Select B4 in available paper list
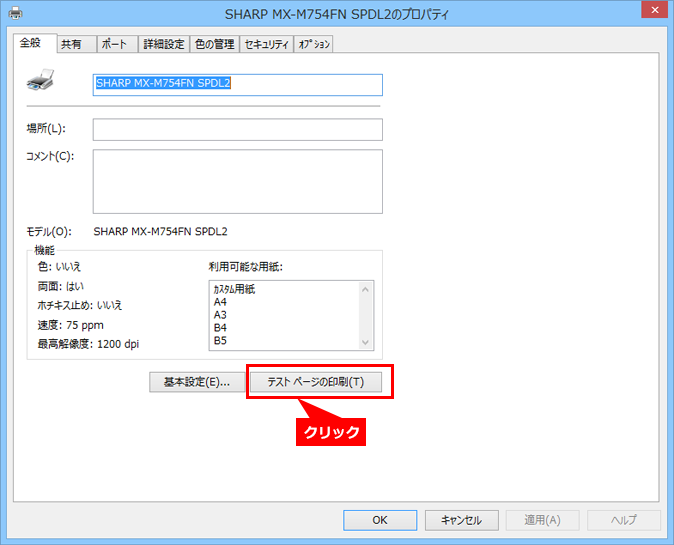 coord(221,327)
